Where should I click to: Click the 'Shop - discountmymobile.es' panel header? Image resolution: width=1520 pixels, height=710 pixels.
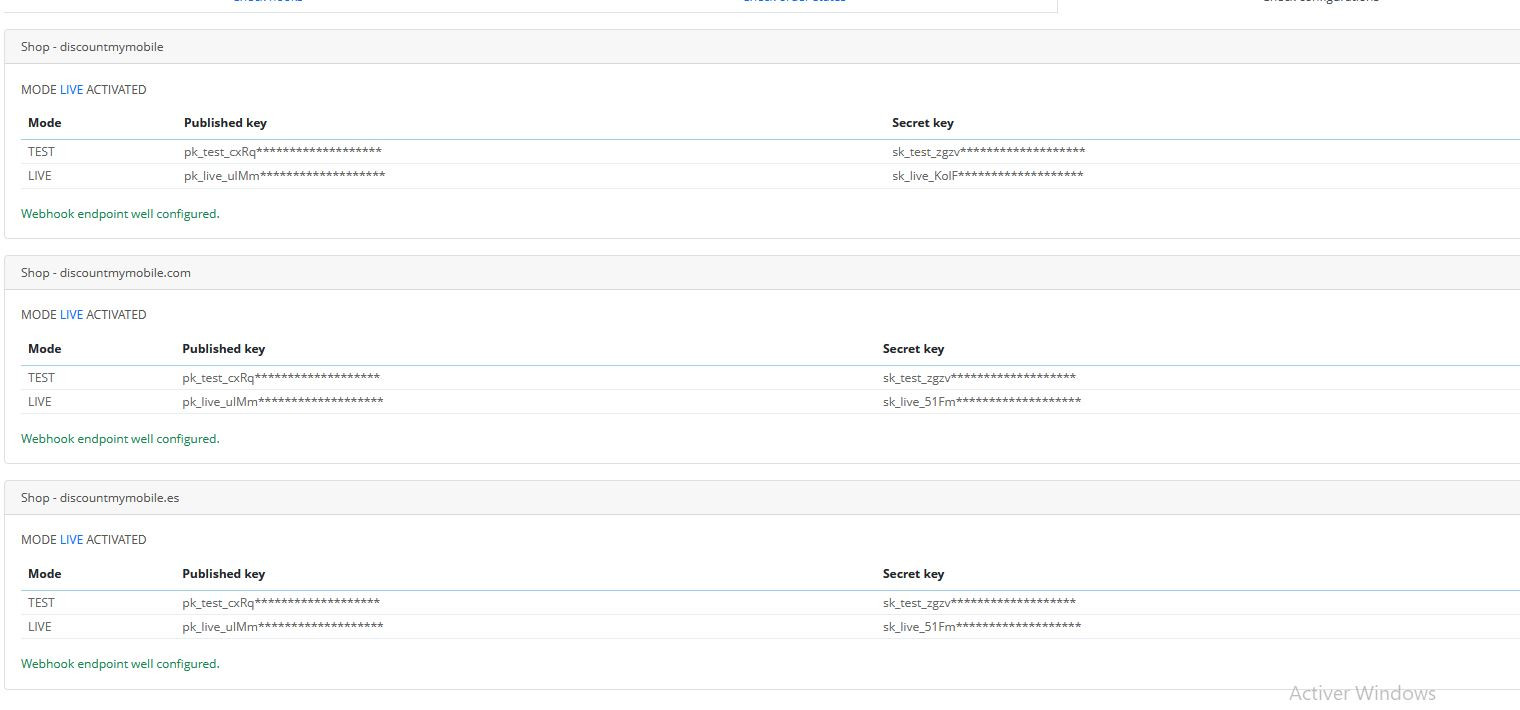100,498
